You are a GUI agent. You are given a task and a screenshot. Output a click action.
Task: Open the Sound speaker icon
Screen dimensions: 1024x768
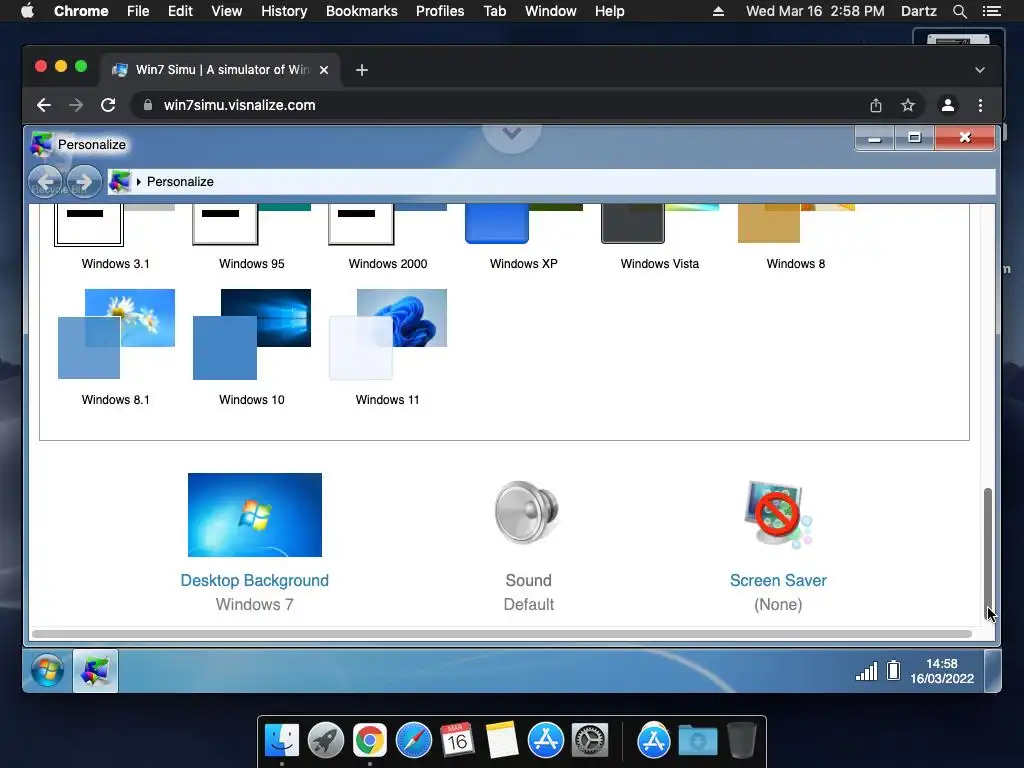pos(528,513)
